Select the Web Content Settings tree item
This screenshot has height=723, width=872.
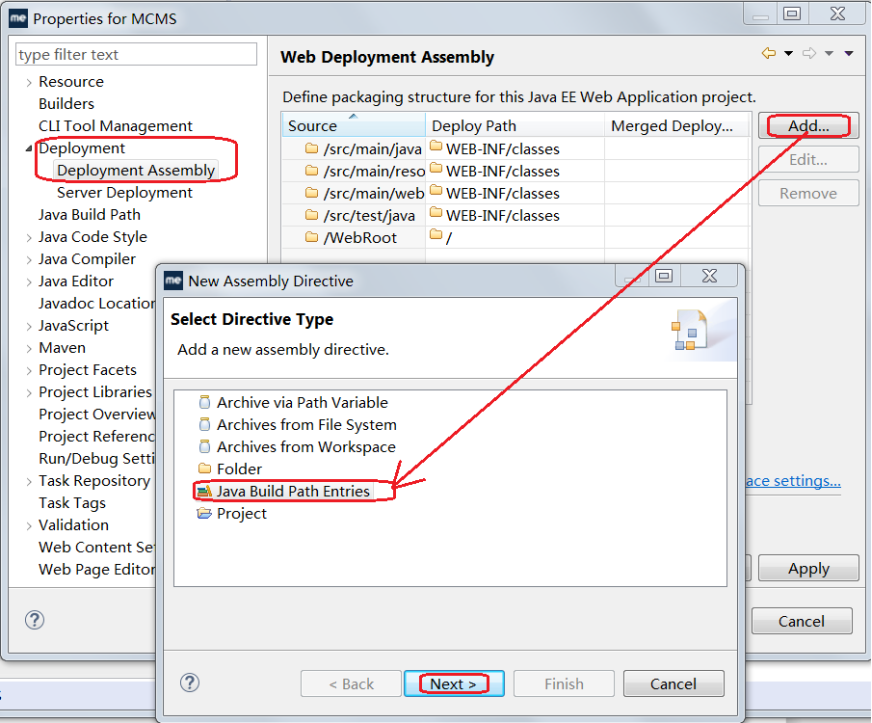coord(97,547)
